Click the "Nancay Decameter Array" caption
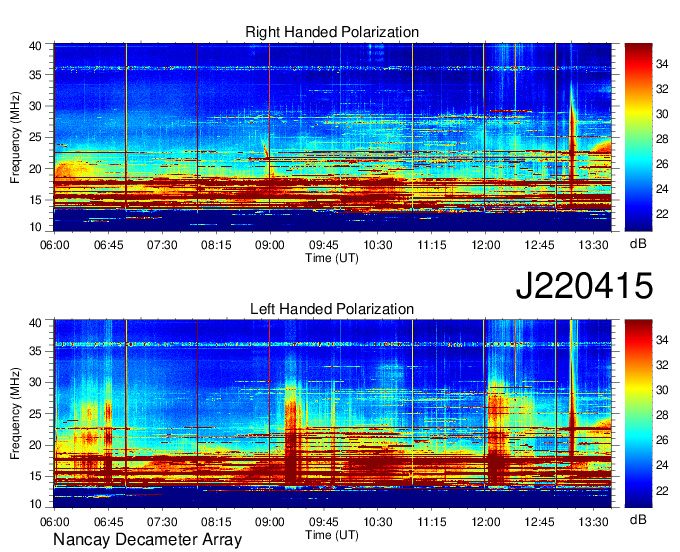 (147, 540)
